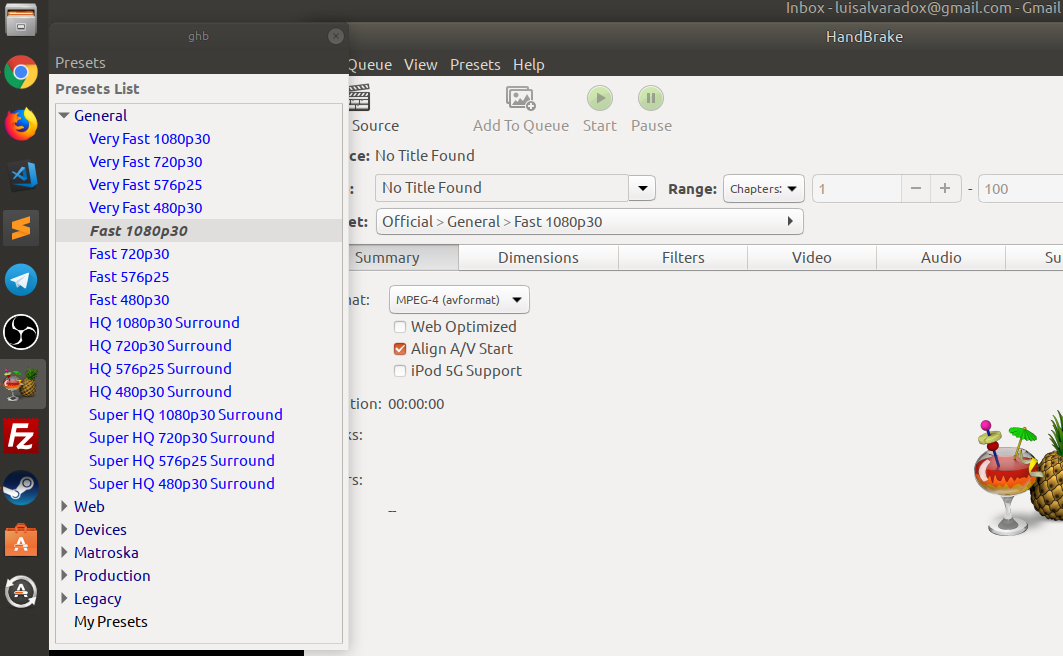The image size is (1063, 656).
Task: Open the Range Chapters dropdown
Action: point(763,188)
